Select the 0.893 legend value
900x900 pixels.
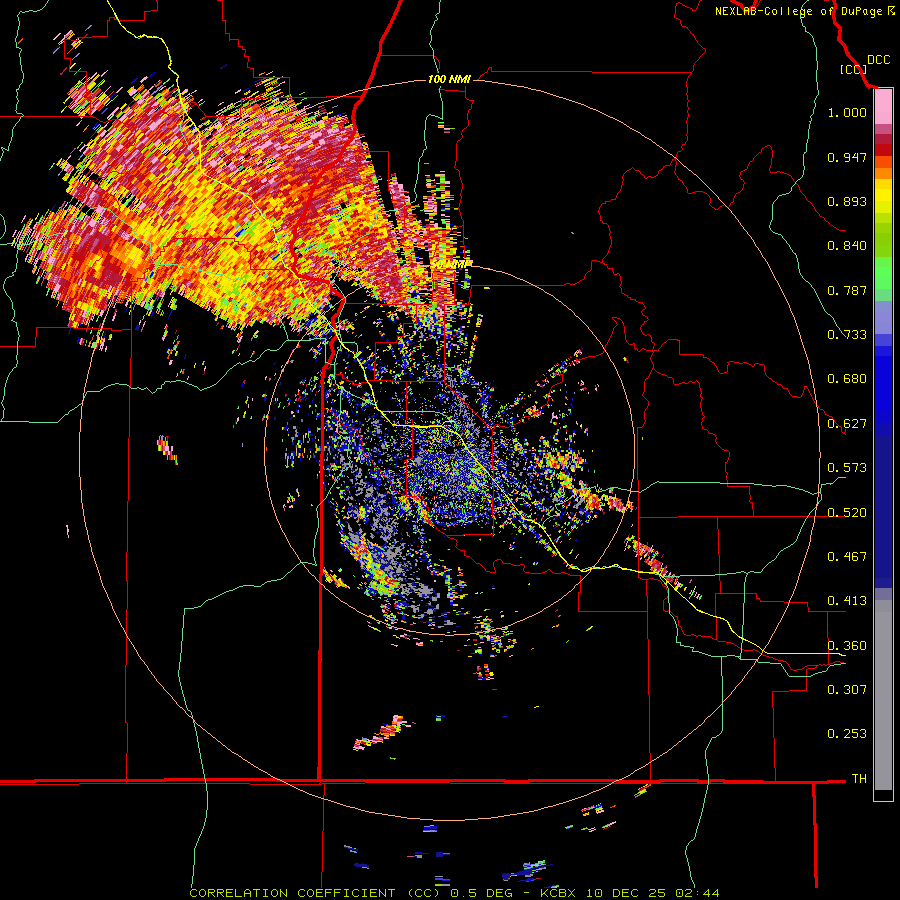847,201
